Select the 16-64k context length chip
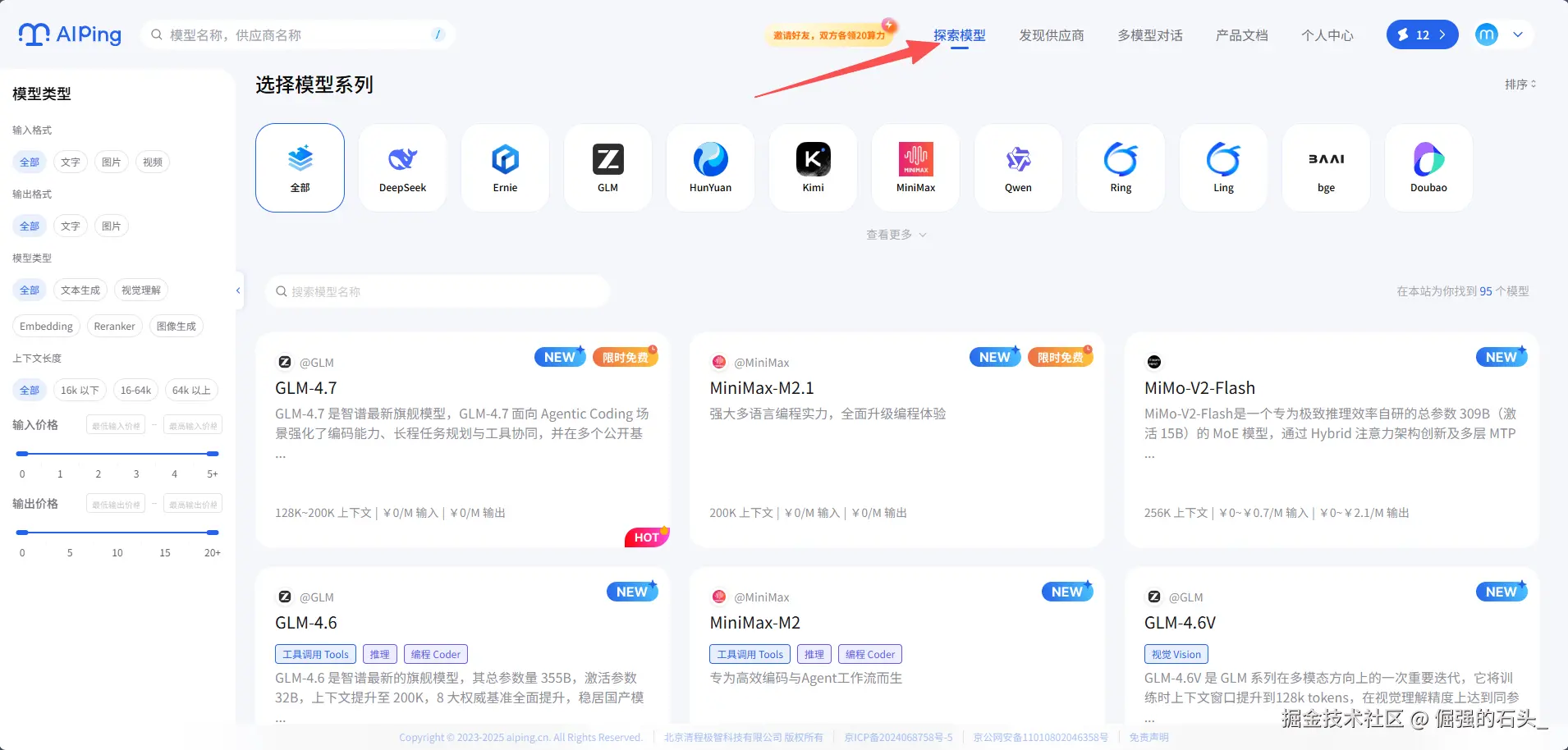 (x=135, y=390)
